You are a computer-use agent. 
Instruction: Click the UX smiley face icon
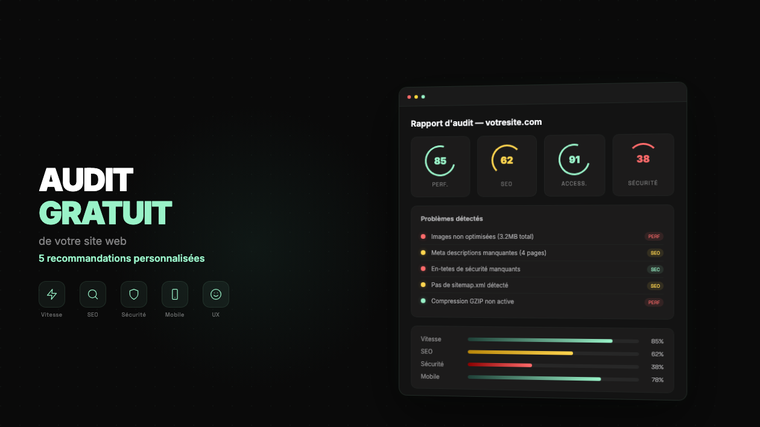(216, 294)
